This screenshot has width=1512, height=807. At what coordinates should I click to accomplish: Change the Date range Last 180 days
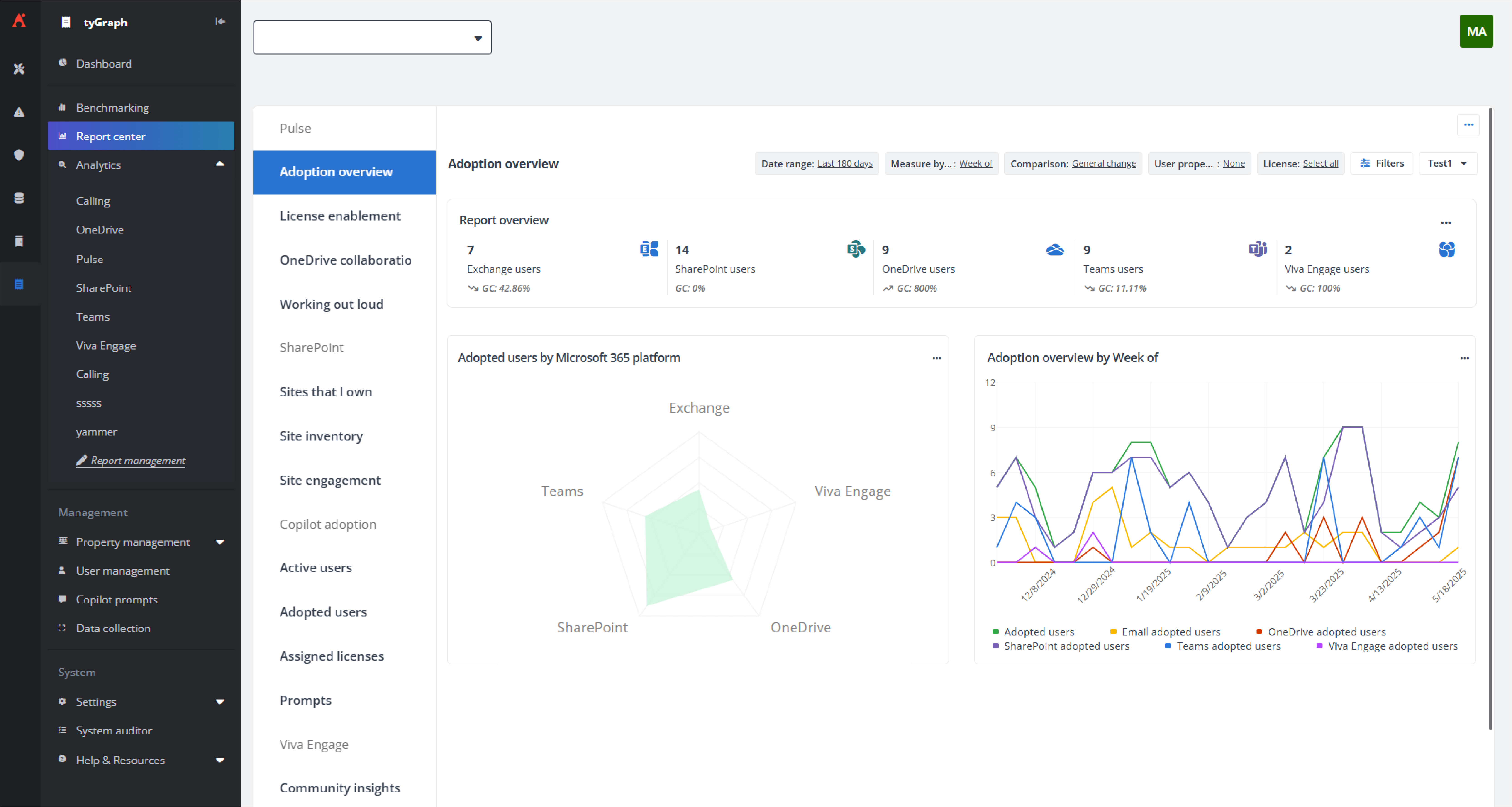[x=845, y=164]
